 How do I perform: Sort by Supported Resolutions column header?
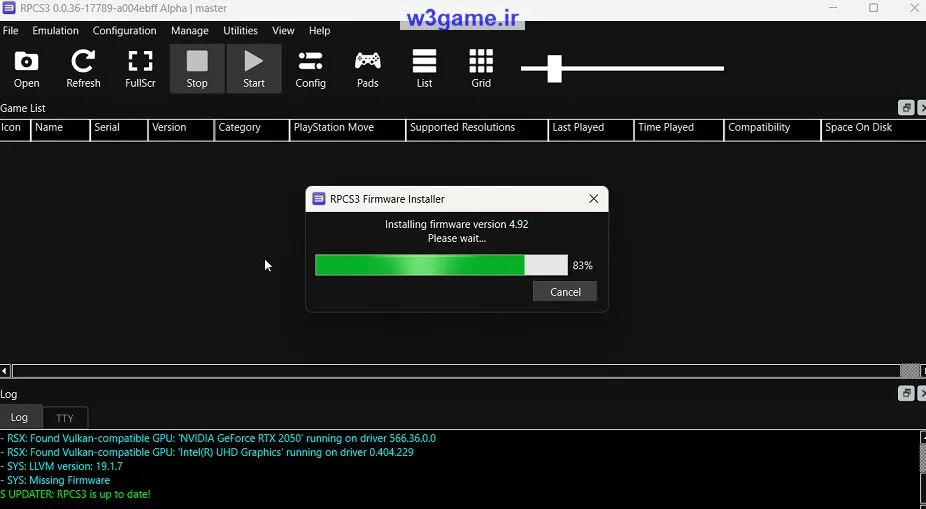pyautogui.click(x=477, y=130)
